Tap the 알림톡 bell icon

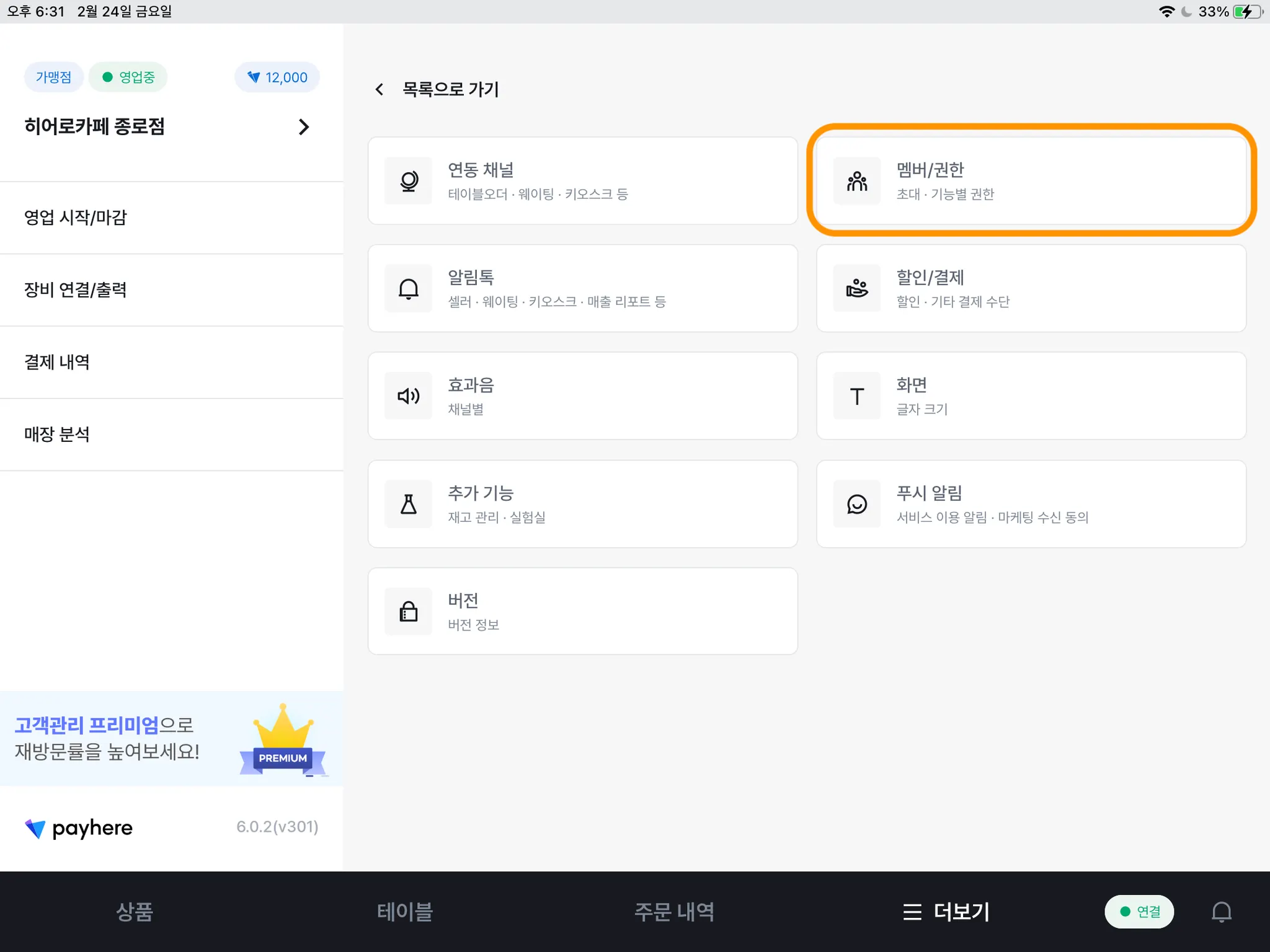[408, 289]
